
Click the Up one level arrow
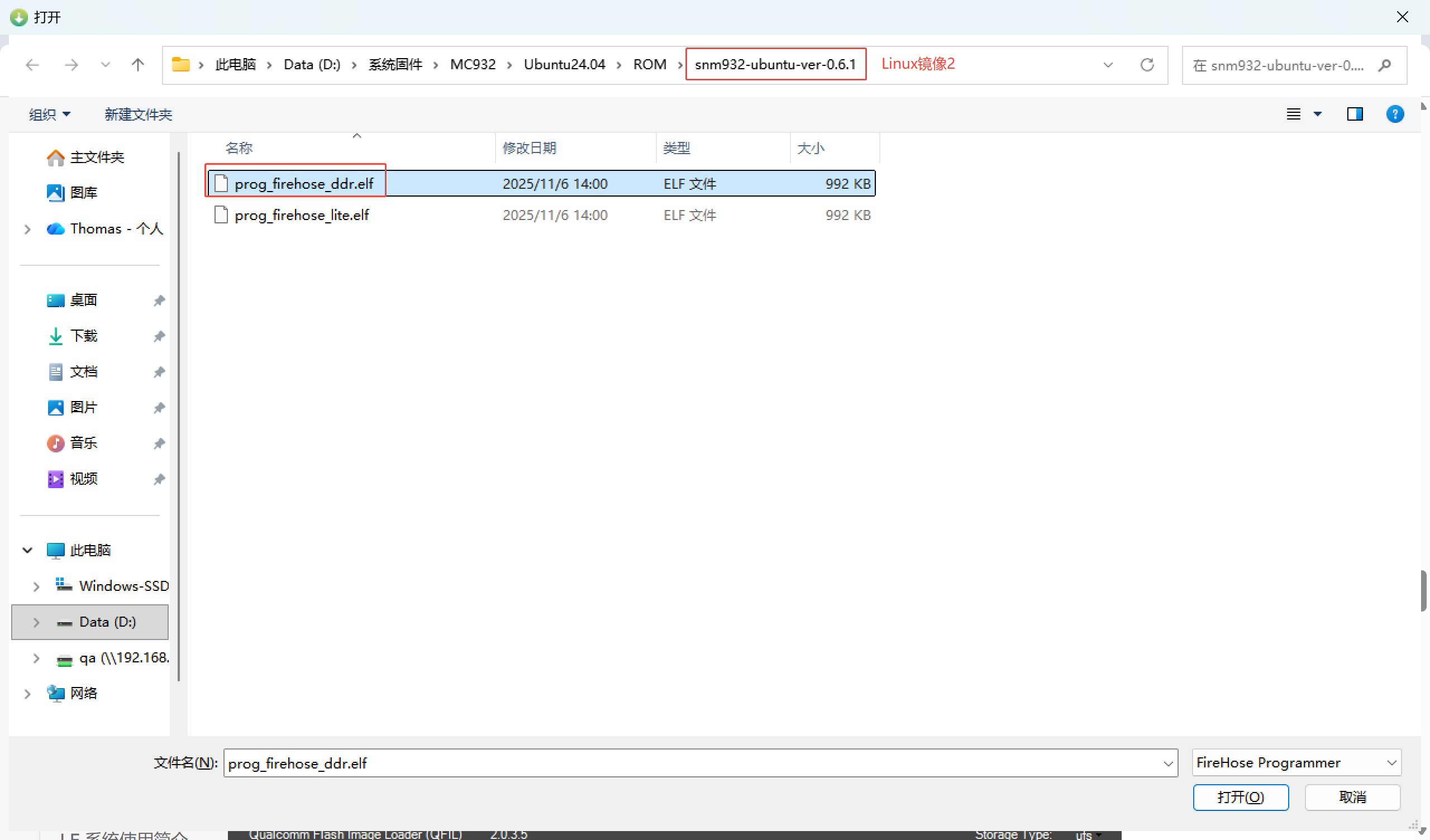click(x=137, y=65)
